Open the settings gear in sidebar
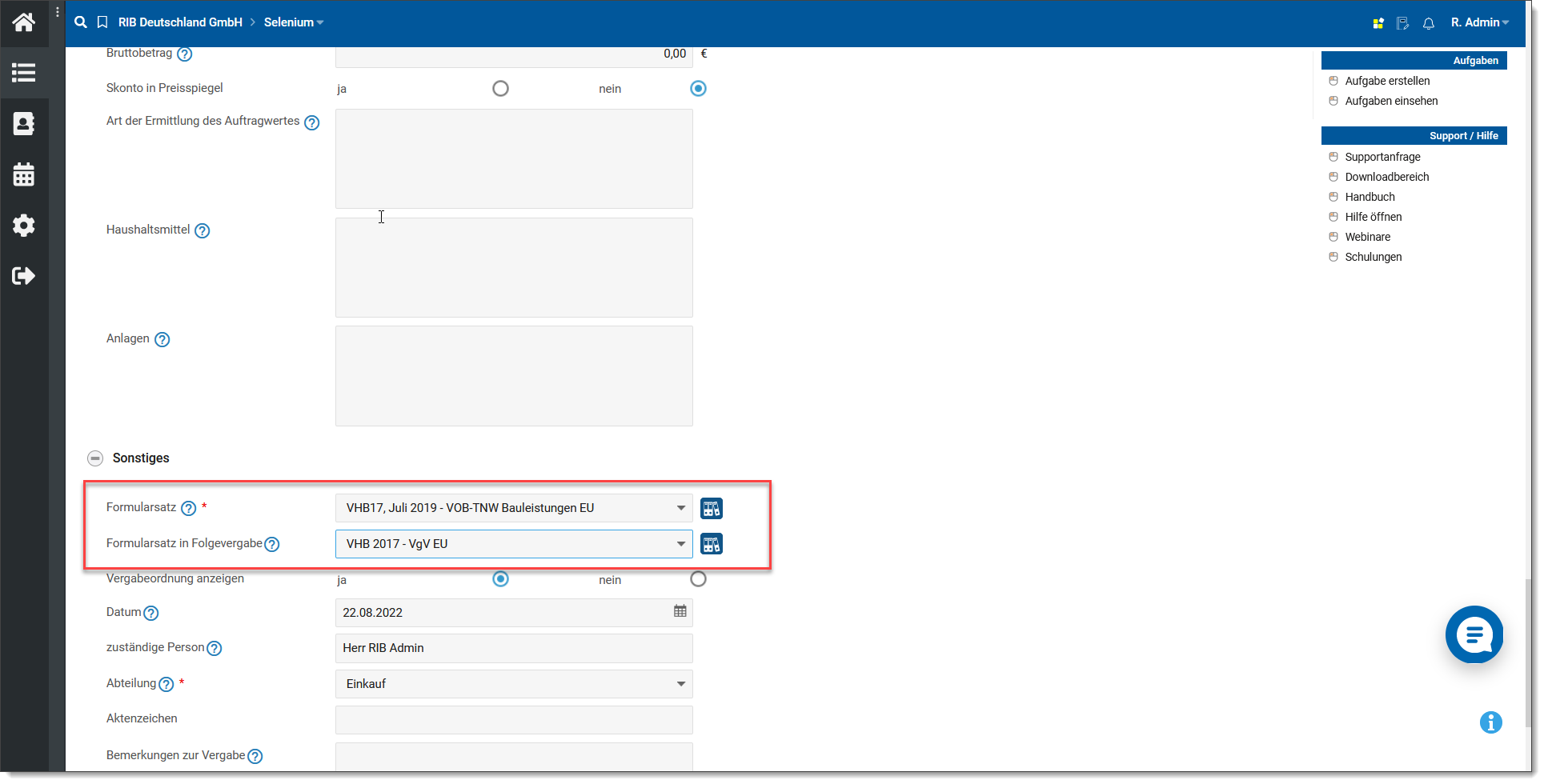 click(24, 226)
